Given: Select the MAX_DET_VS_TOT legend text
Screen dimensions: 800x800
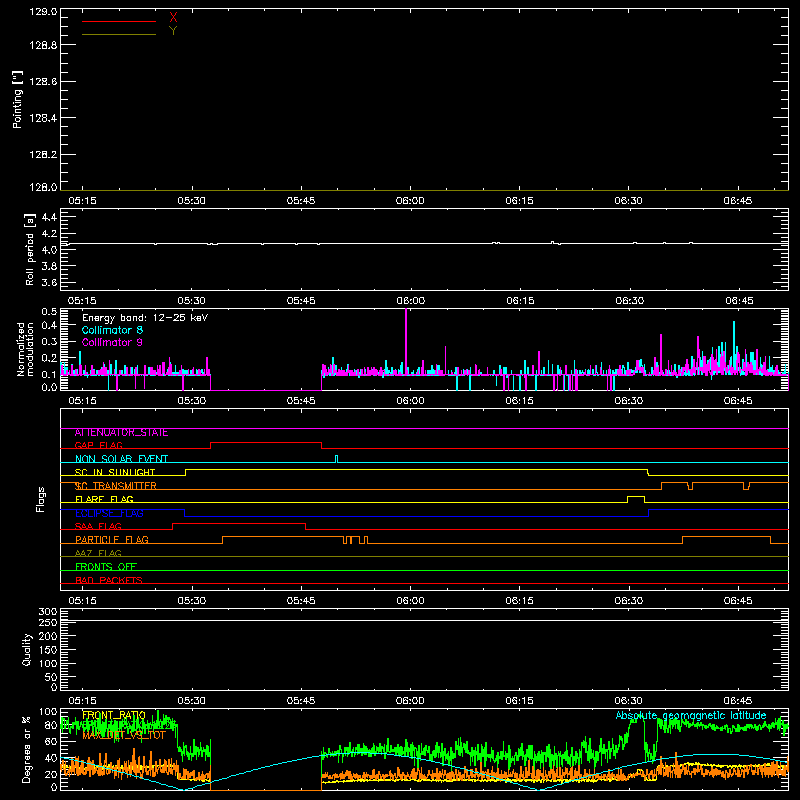Looking at the screenshot, I should point(124,735).
